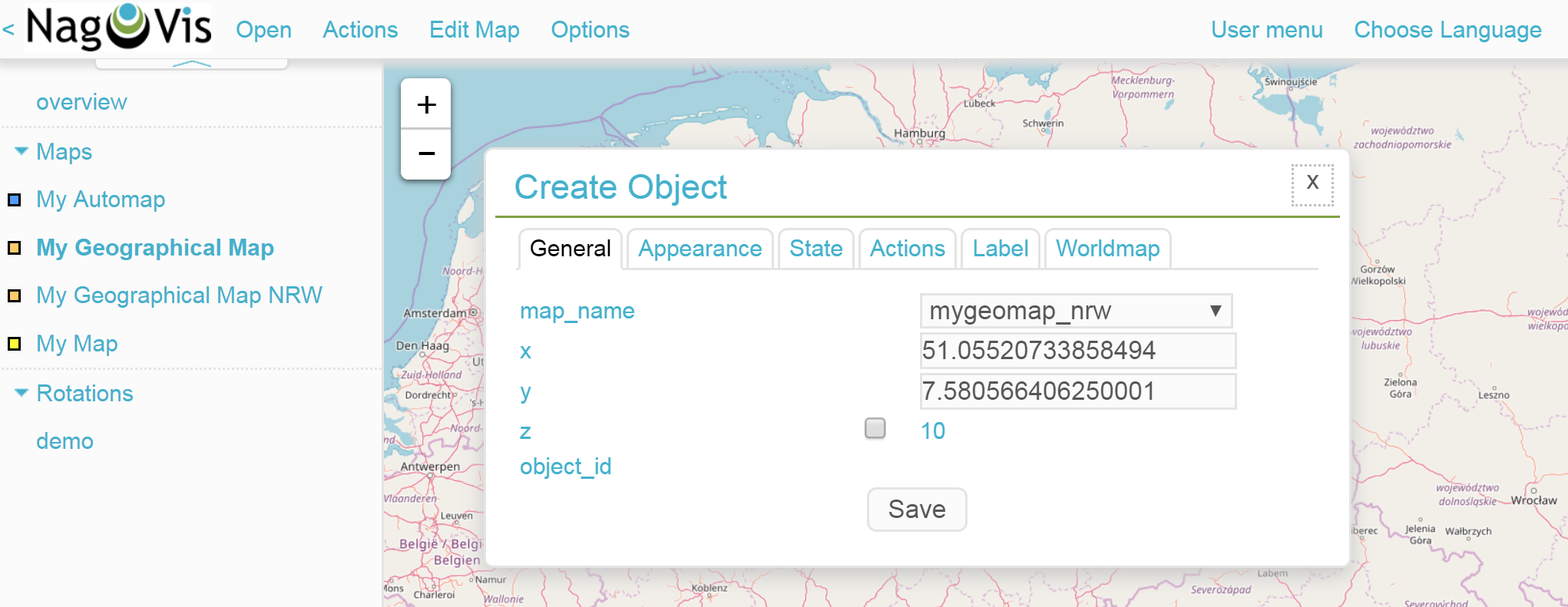Open the User menu
The image size is (1568, 607).
pyautogui.click(x=1267, y=30)
